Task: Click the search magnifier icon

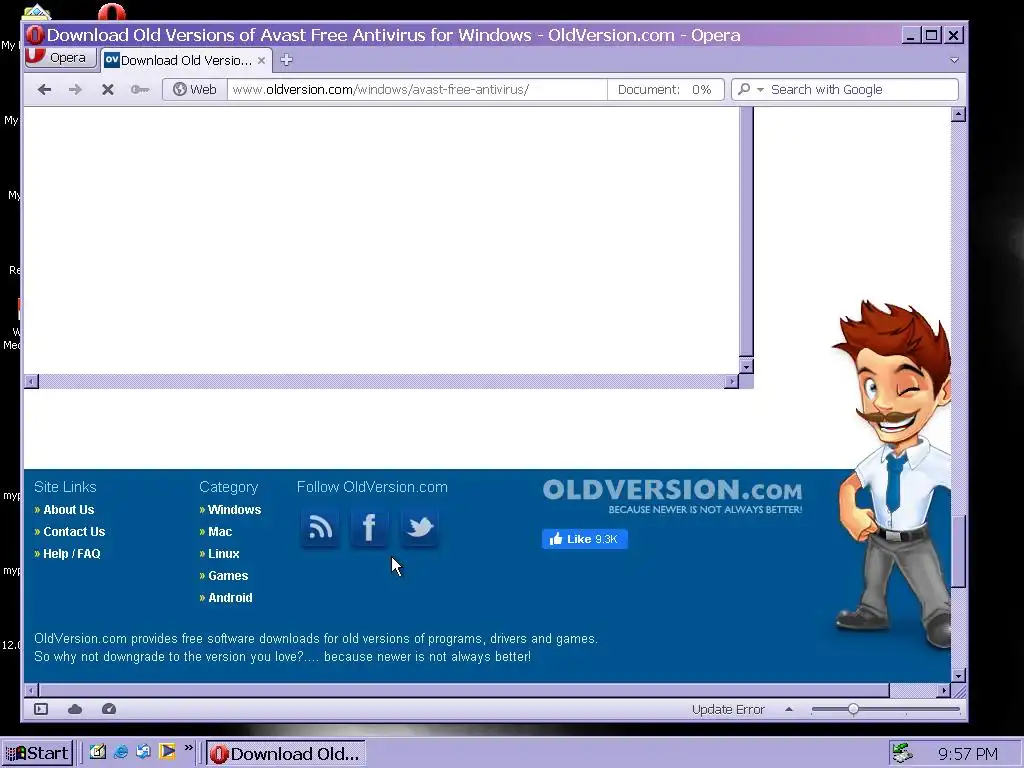Action: pos(743,89)
